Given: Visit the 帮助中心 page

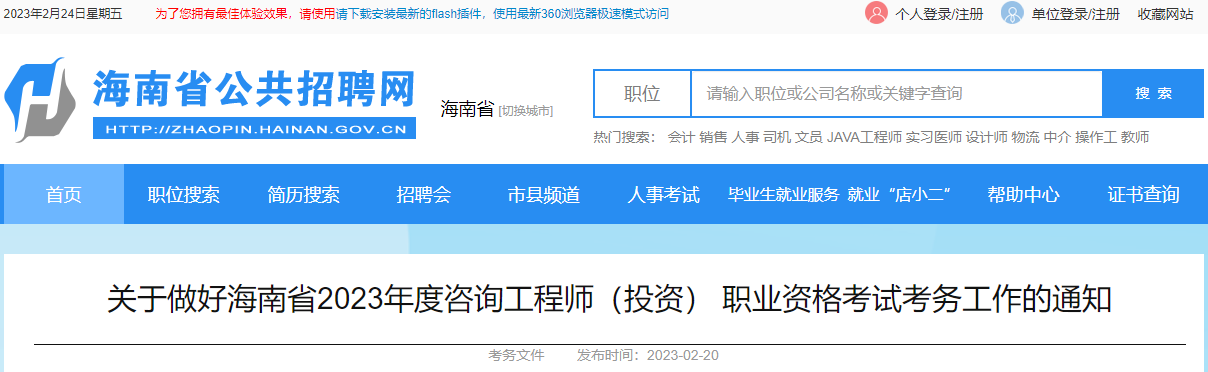Looking at the screenshot, I should [x=1024, y=195].
